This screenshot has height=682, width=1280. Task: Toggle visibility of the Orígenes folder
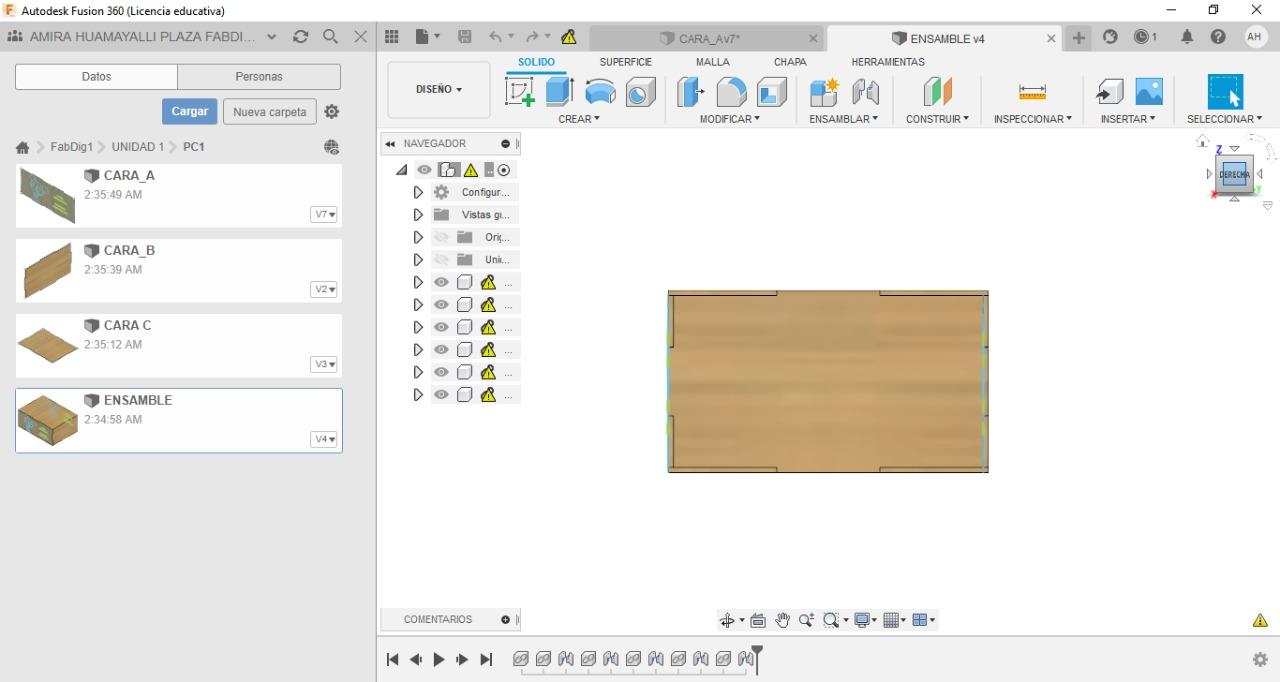click(x=441, y=237)
